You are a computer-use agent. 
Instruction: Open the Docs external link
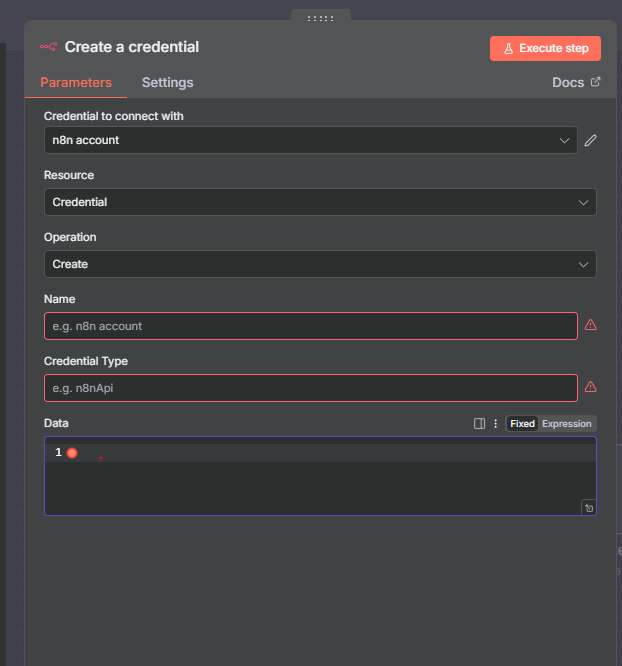click(x=576, y=83)
